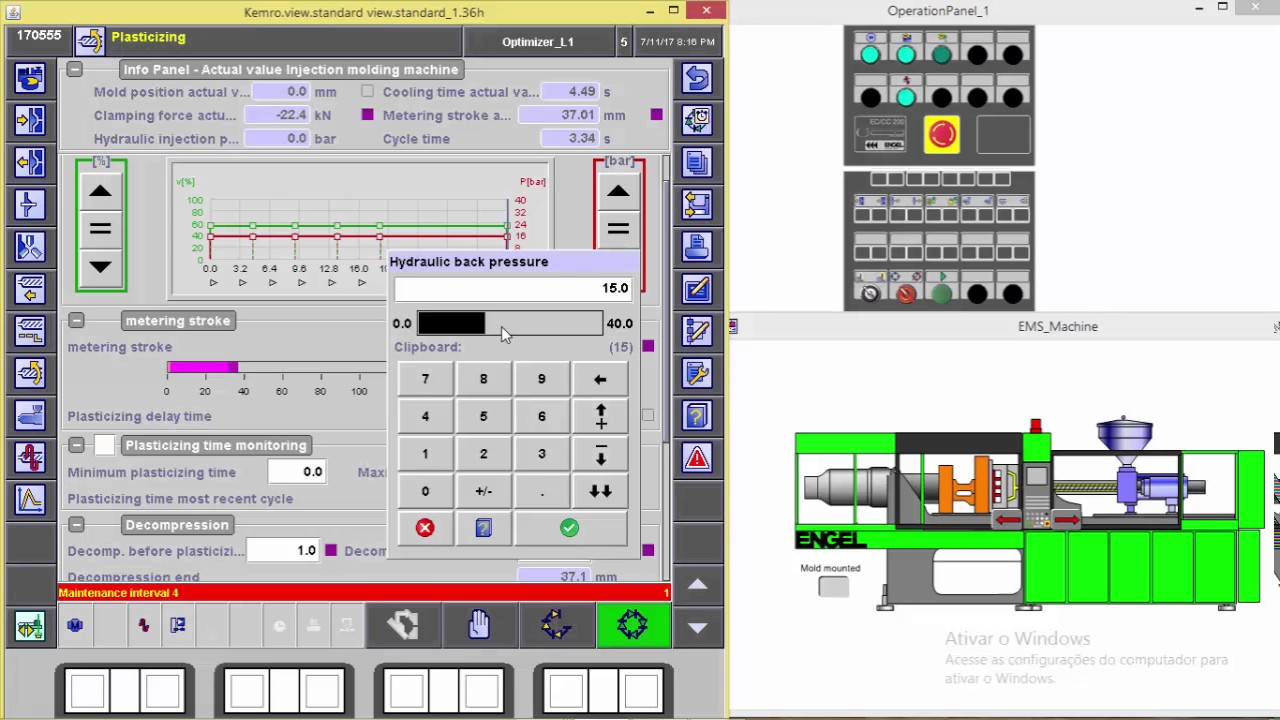Open the red heating coil icon in left sidebar
The width and height of the screenshot is (1280, 720).
[x=30, y=457]
